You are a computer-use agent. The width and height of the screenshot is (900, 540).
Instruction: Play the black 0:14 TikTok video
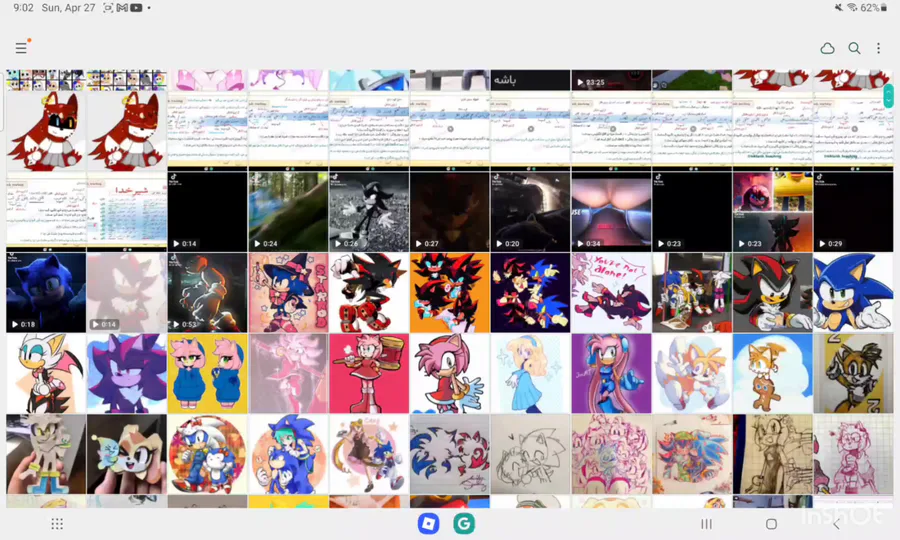pos(207,212)
